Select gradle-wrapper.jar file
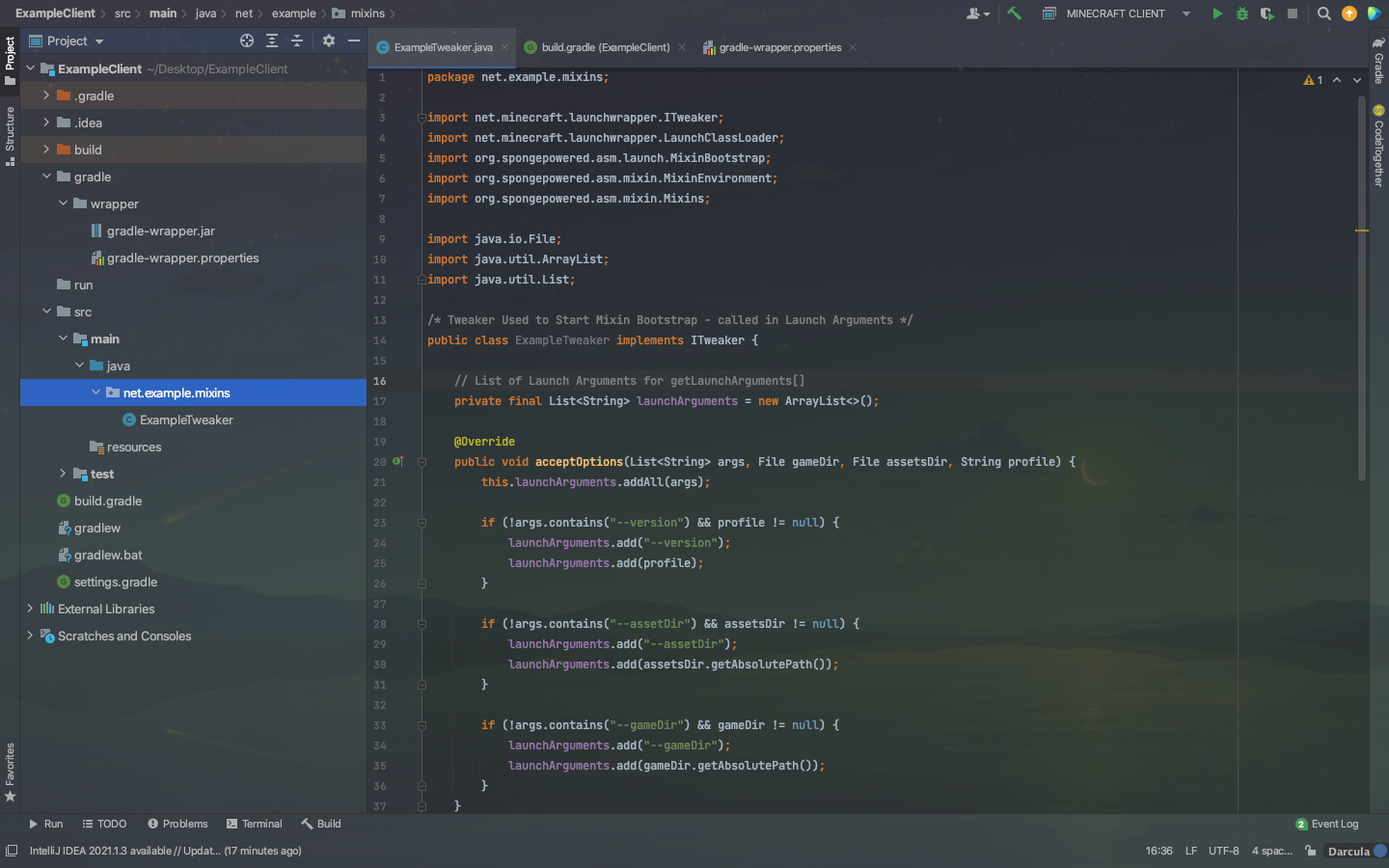 (x=160, y=231)
